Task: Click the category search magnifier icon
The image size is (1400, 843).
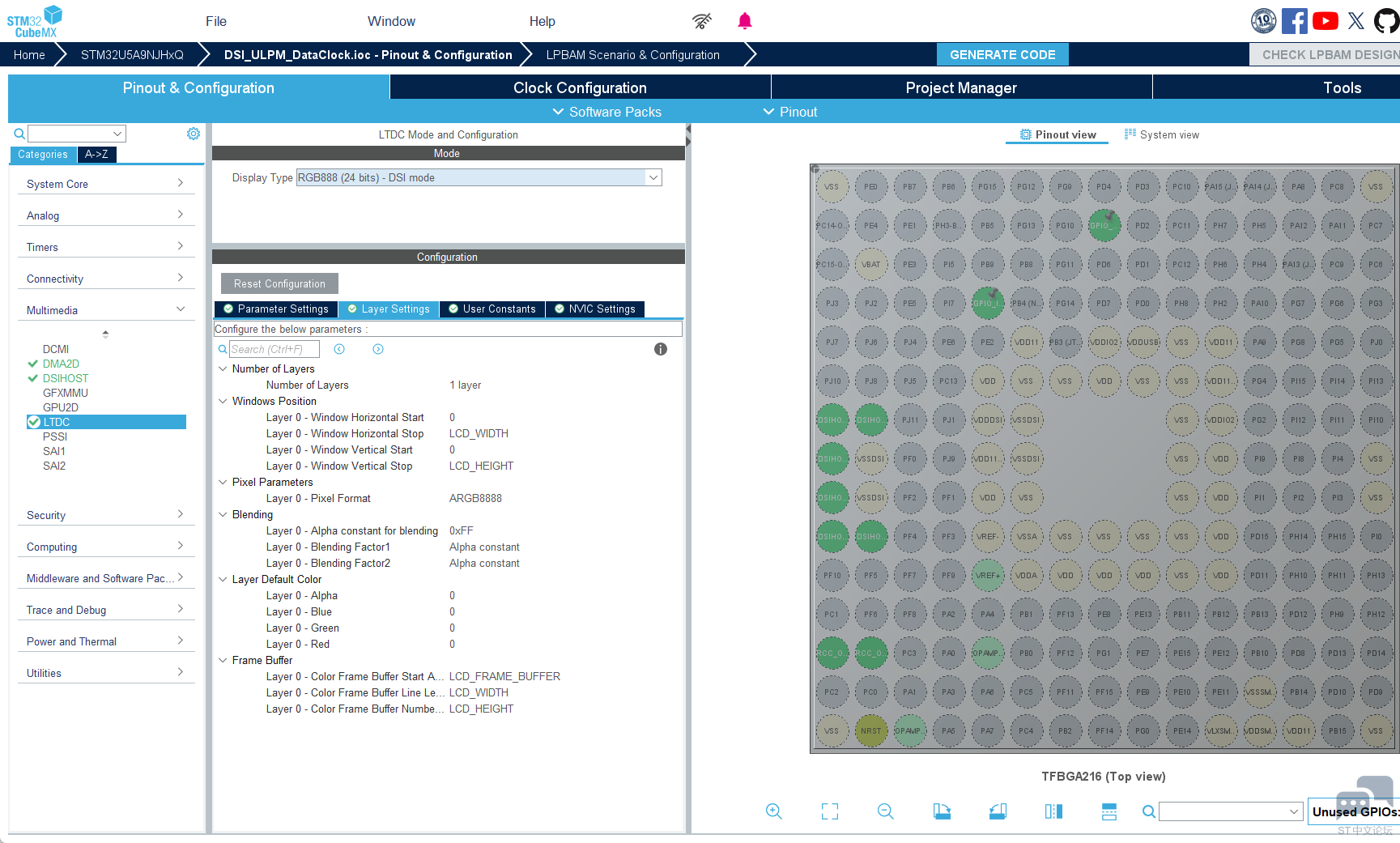Action: click(x=19, y=134)
